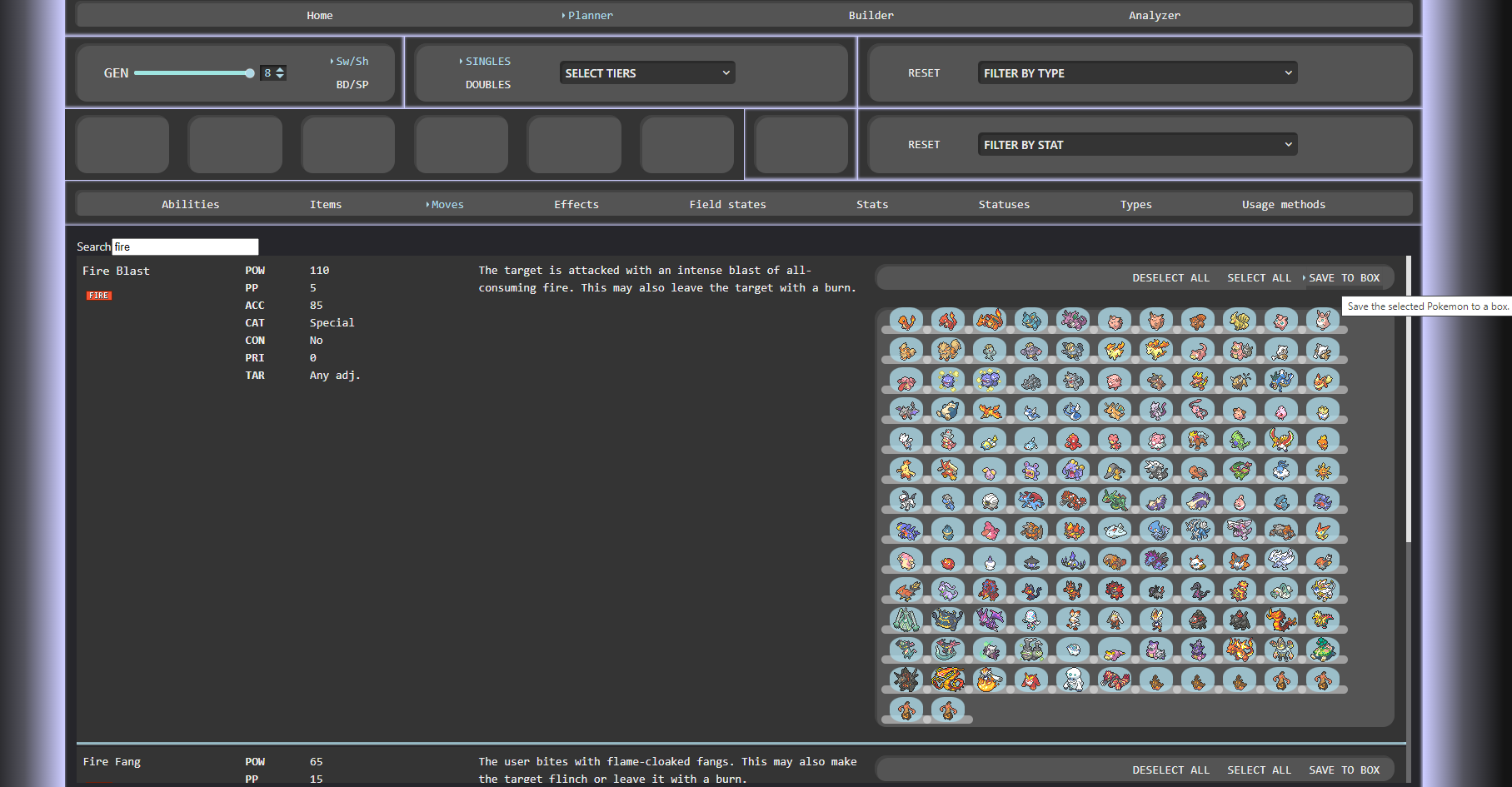Choose Cinderace in the Fire Blast learners
Image resolution: width=1512 pixels, height=787 pixels.
pyautogui.click(x=1156, y=620)
